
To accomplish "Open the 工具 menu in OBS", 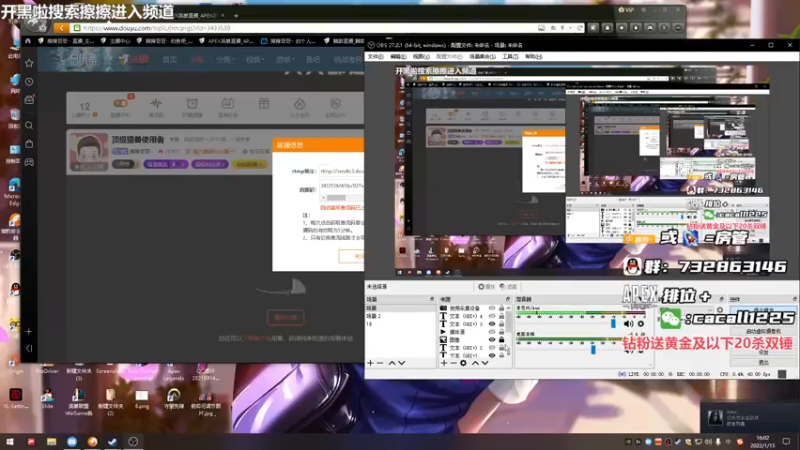I will [x=510, y=57].
